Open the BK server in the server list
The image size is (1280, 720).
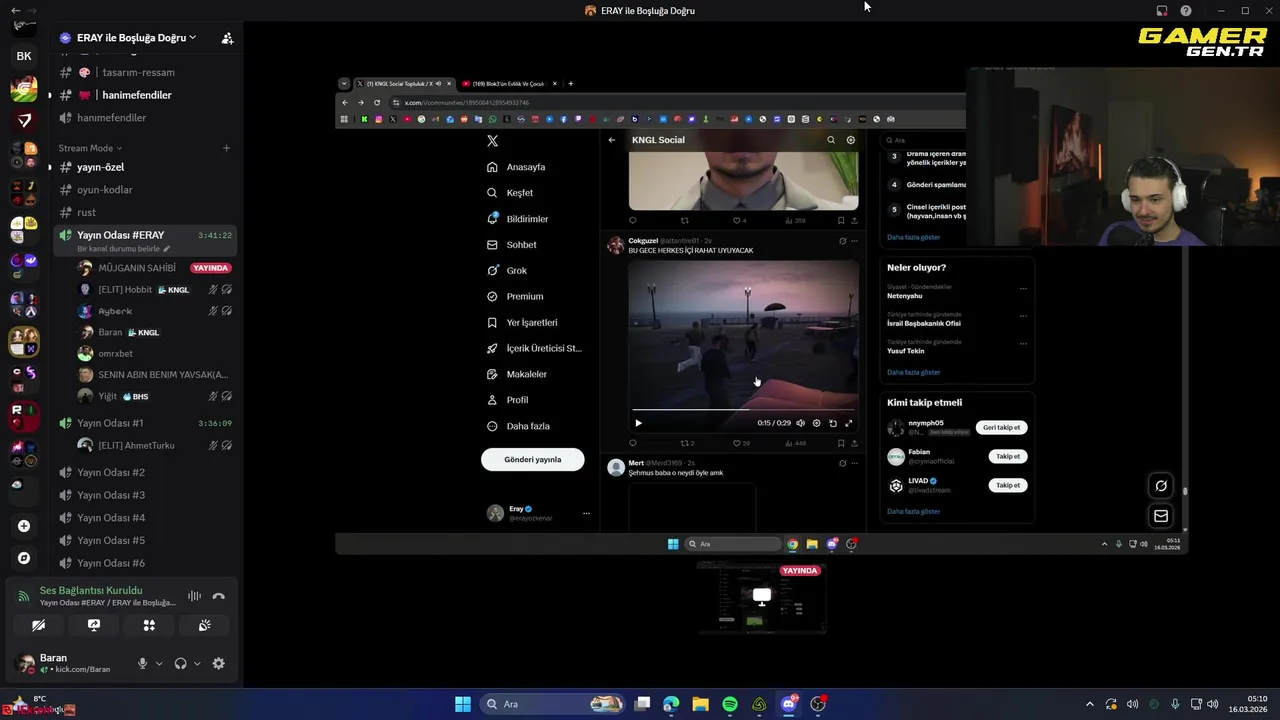tap(24, 56)
